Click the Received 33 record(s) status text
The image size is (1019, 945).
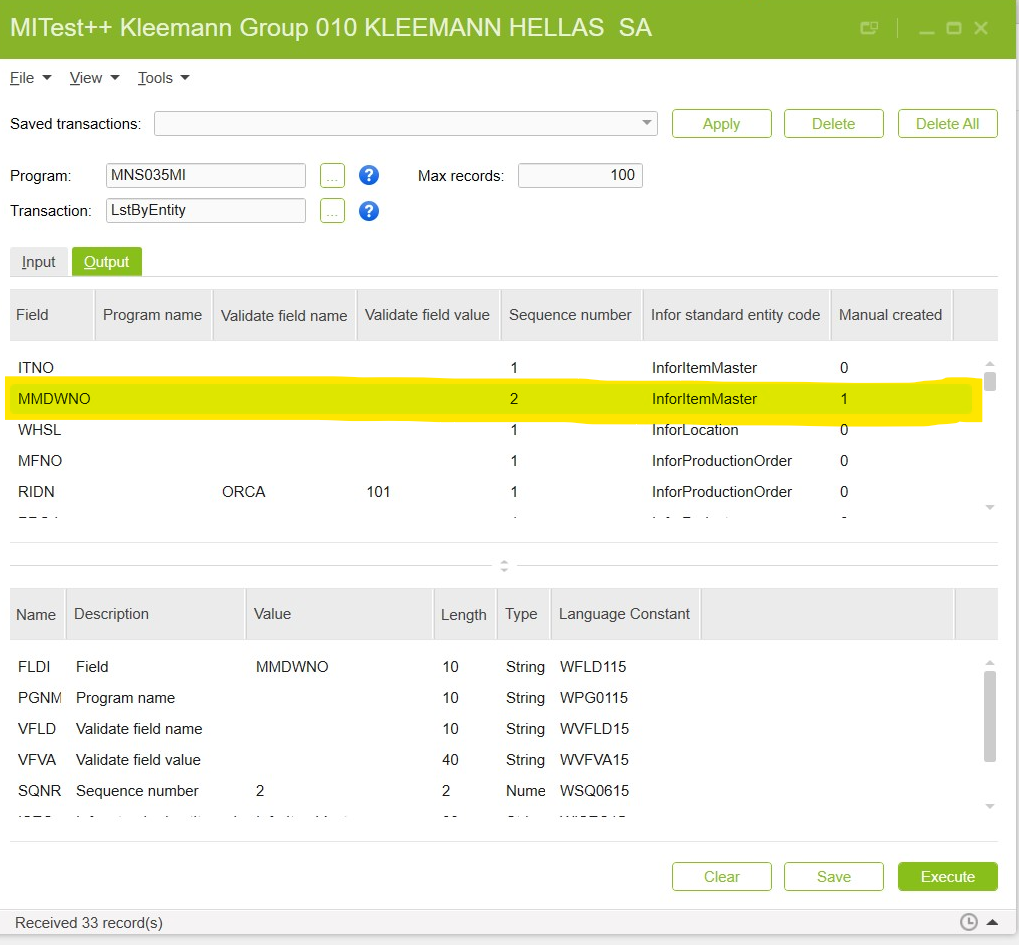(x=89, y=923)
